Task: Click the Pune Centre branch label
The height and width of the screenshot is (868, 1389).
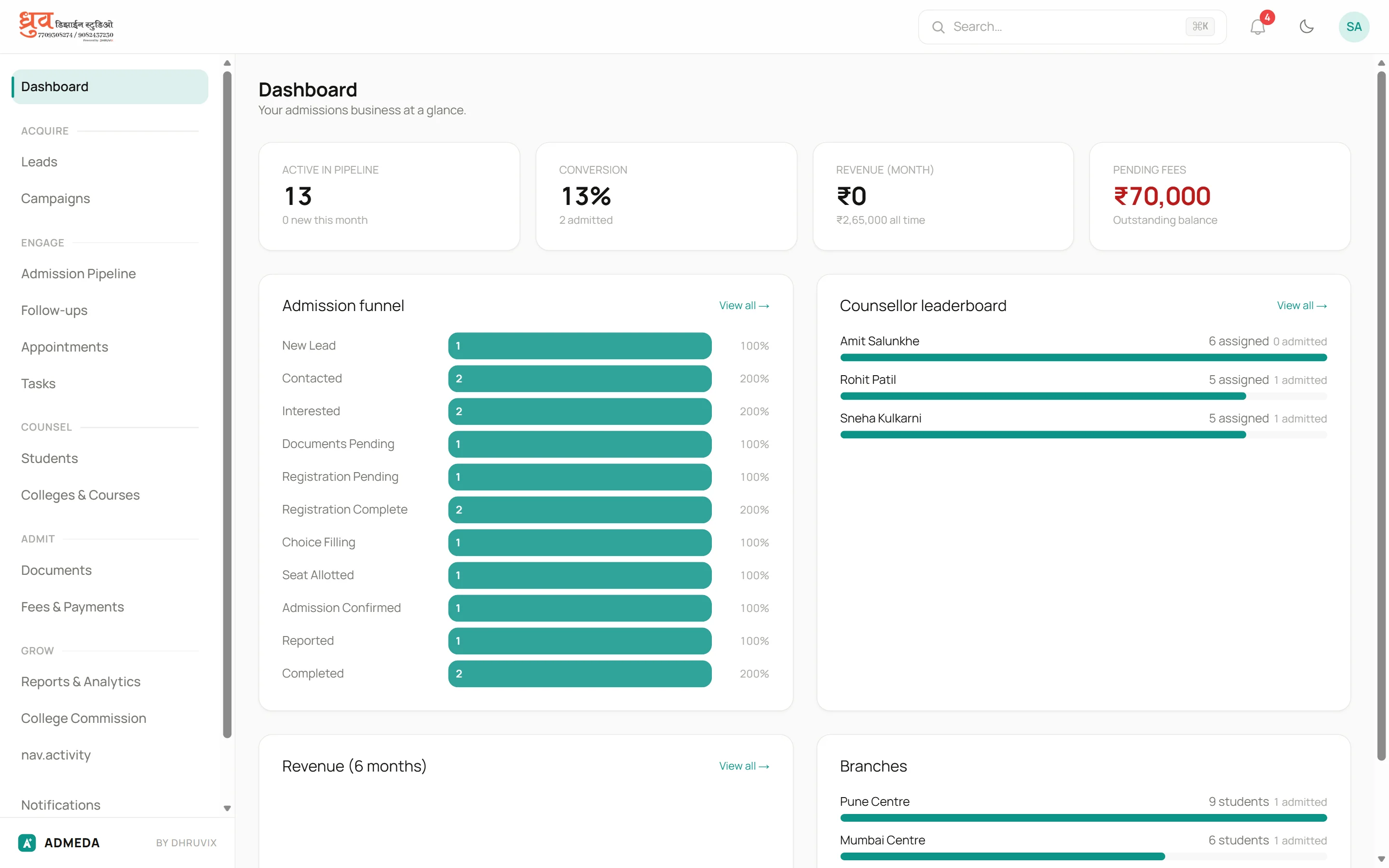Action: point(874,801)
